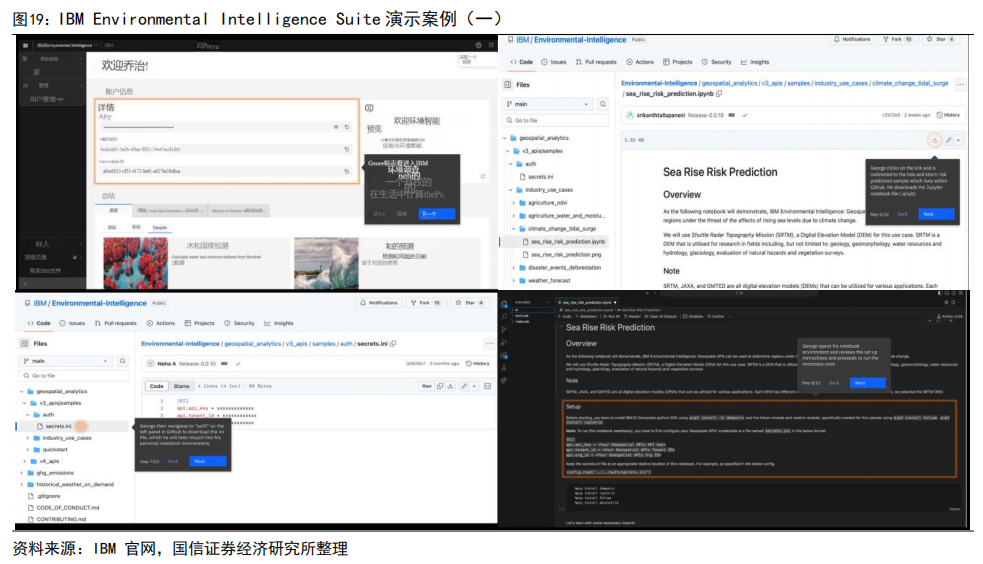Click Next in the VS Code notebook tour popup
The height and width of the screenshot is (564, 983).
868,383
